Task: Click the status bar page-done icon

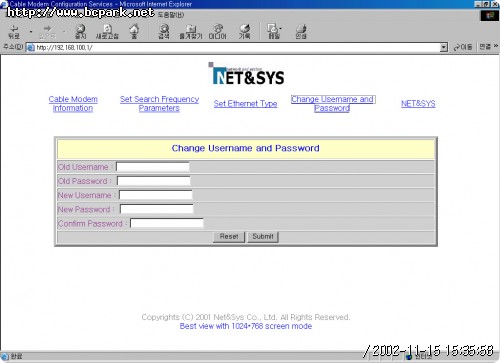Action: click(x=5, y=356)
